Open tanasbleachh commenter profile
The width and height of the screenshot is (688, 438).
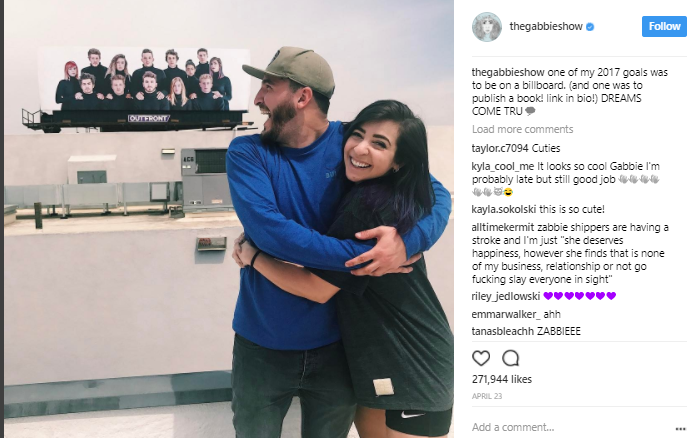502,331
